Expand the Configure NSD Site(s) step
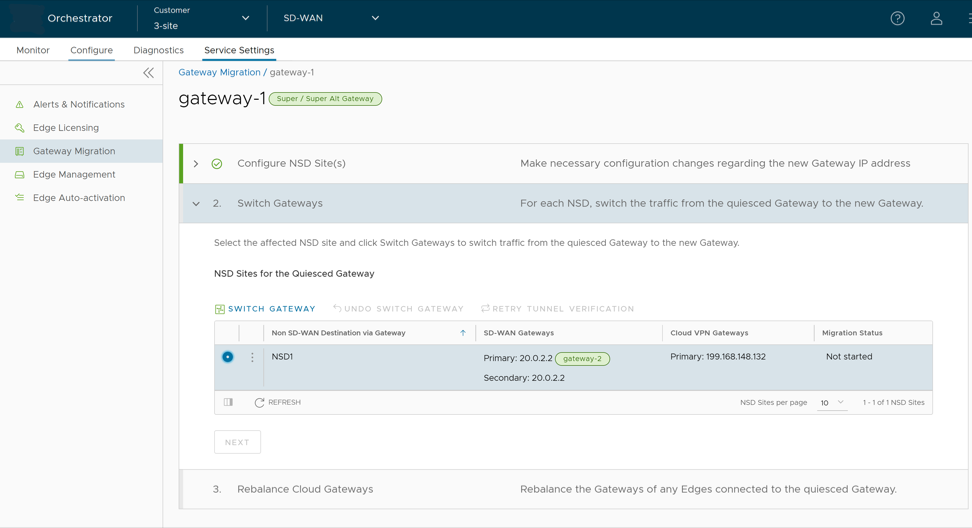 [196, 164]
